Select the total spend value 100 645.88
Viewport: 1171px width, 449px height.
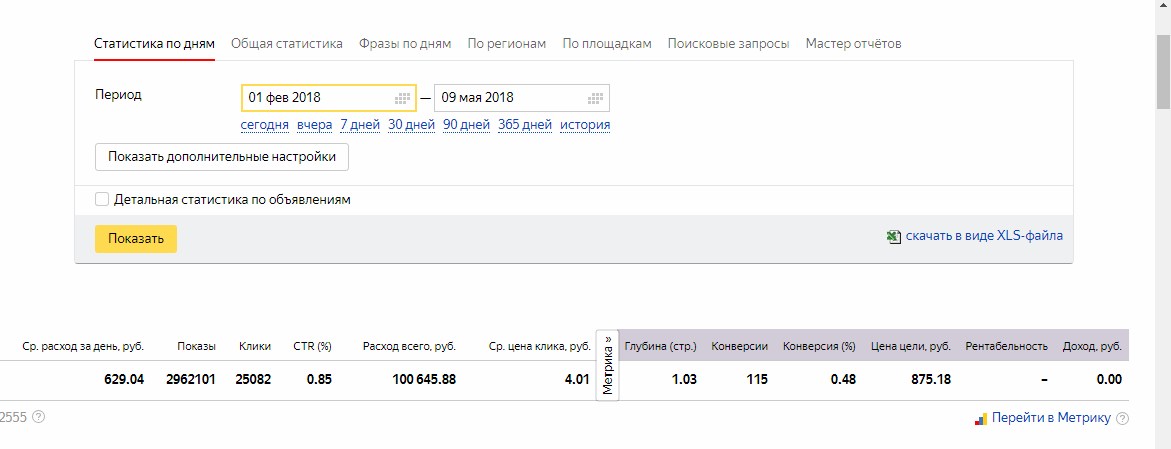pos(424,380)
